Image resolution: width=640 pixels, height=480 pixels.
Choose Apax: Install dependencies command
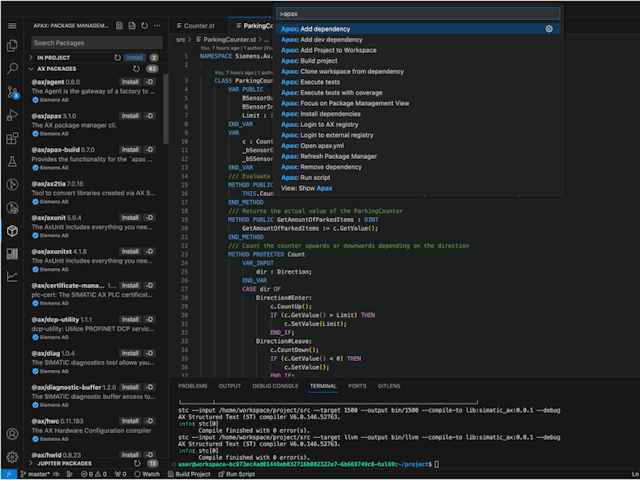(x=418, y=114)
